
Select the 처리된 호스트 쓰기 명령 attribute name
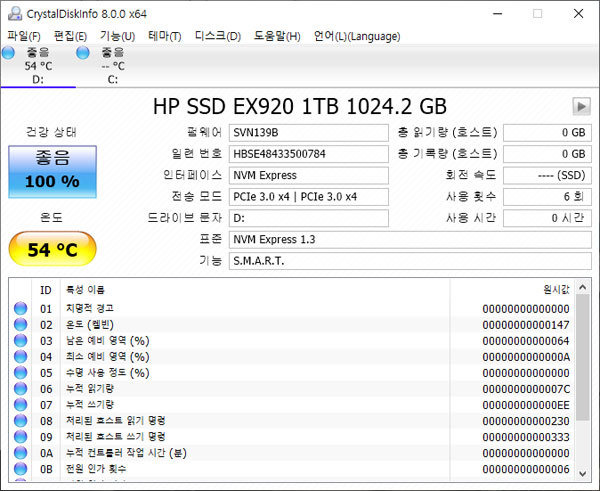(116, 437)
